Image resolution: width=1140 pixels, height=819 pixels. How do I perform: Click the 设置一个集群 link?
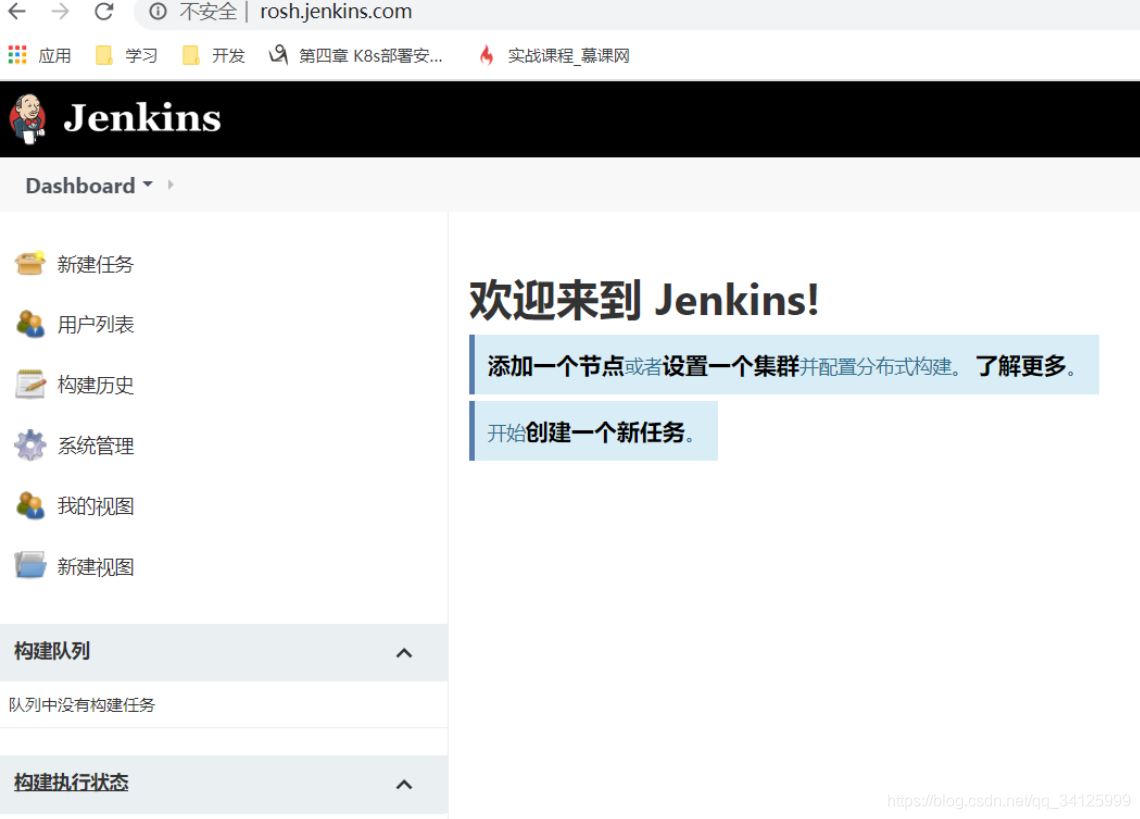(x=731, y=366)
